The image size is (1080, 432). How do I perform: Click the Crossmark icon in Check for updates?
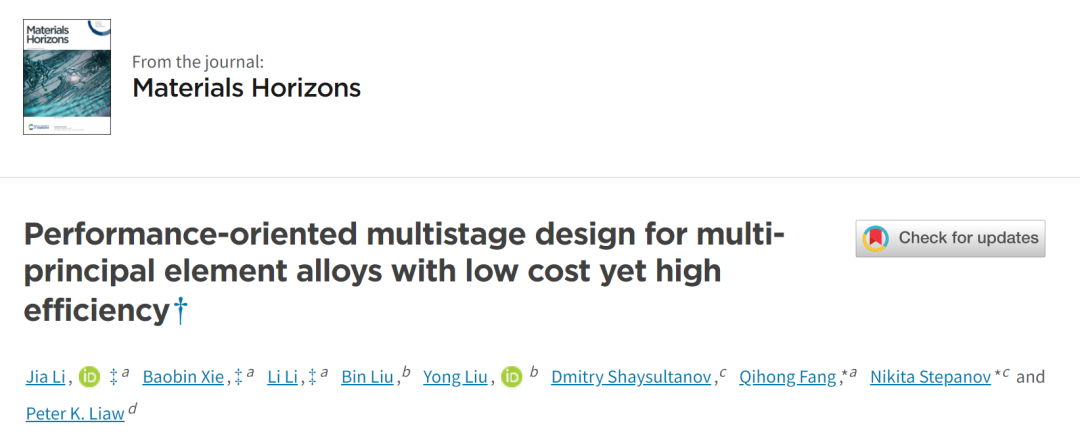[x=875, y=238]
